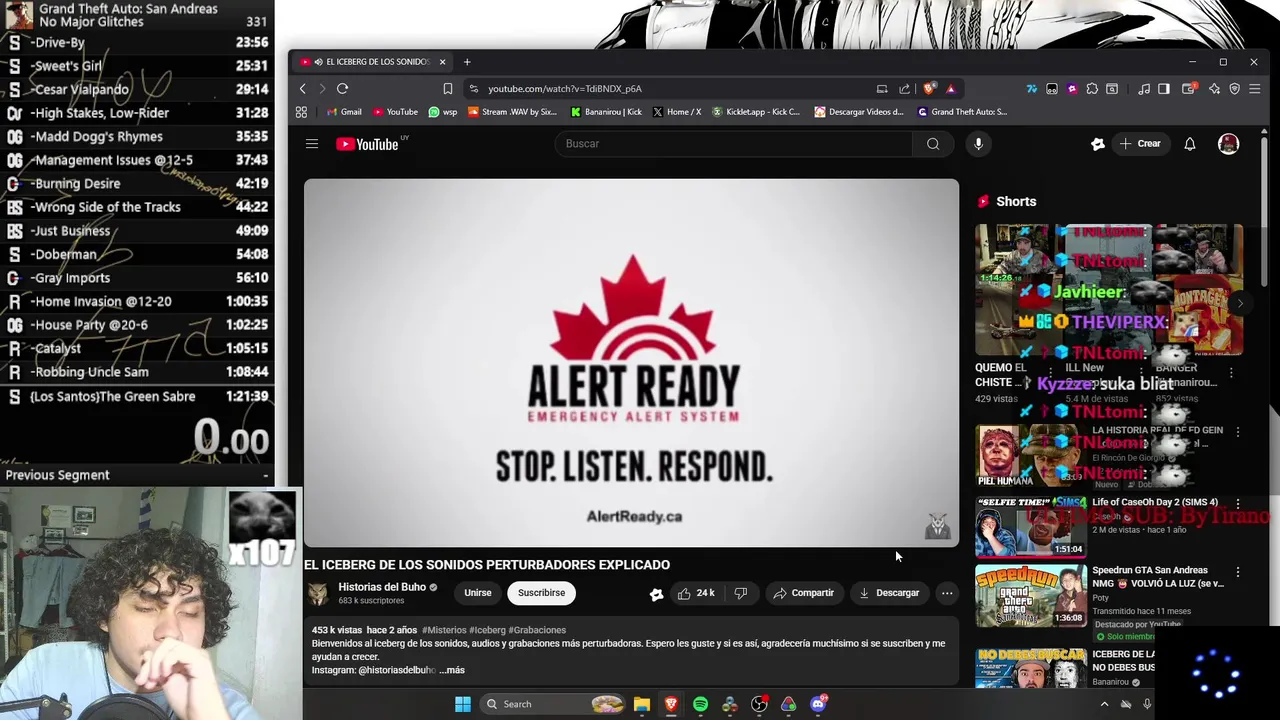Click the Descargar button
Image resolution: width=1280 pixels, height=720 pixels.
(x=889, y=593)
